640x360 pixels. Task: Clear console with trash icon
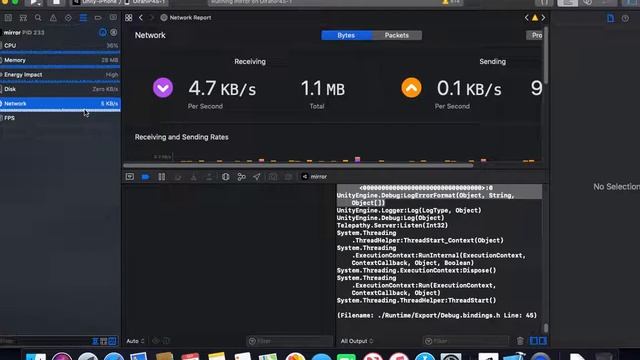[x=520, y=341]
